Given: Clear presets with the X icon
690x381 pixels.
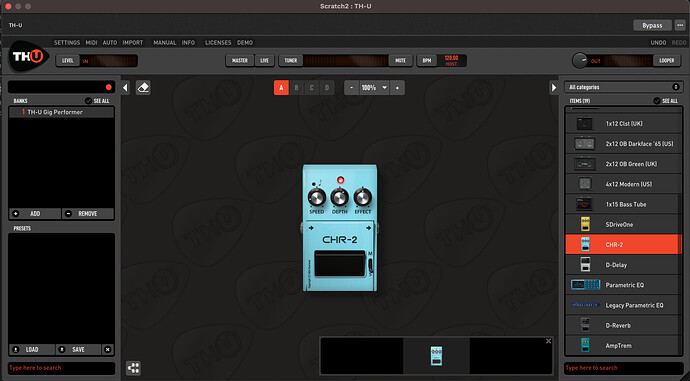Looking at the screenshot, I should coord(107,349).
